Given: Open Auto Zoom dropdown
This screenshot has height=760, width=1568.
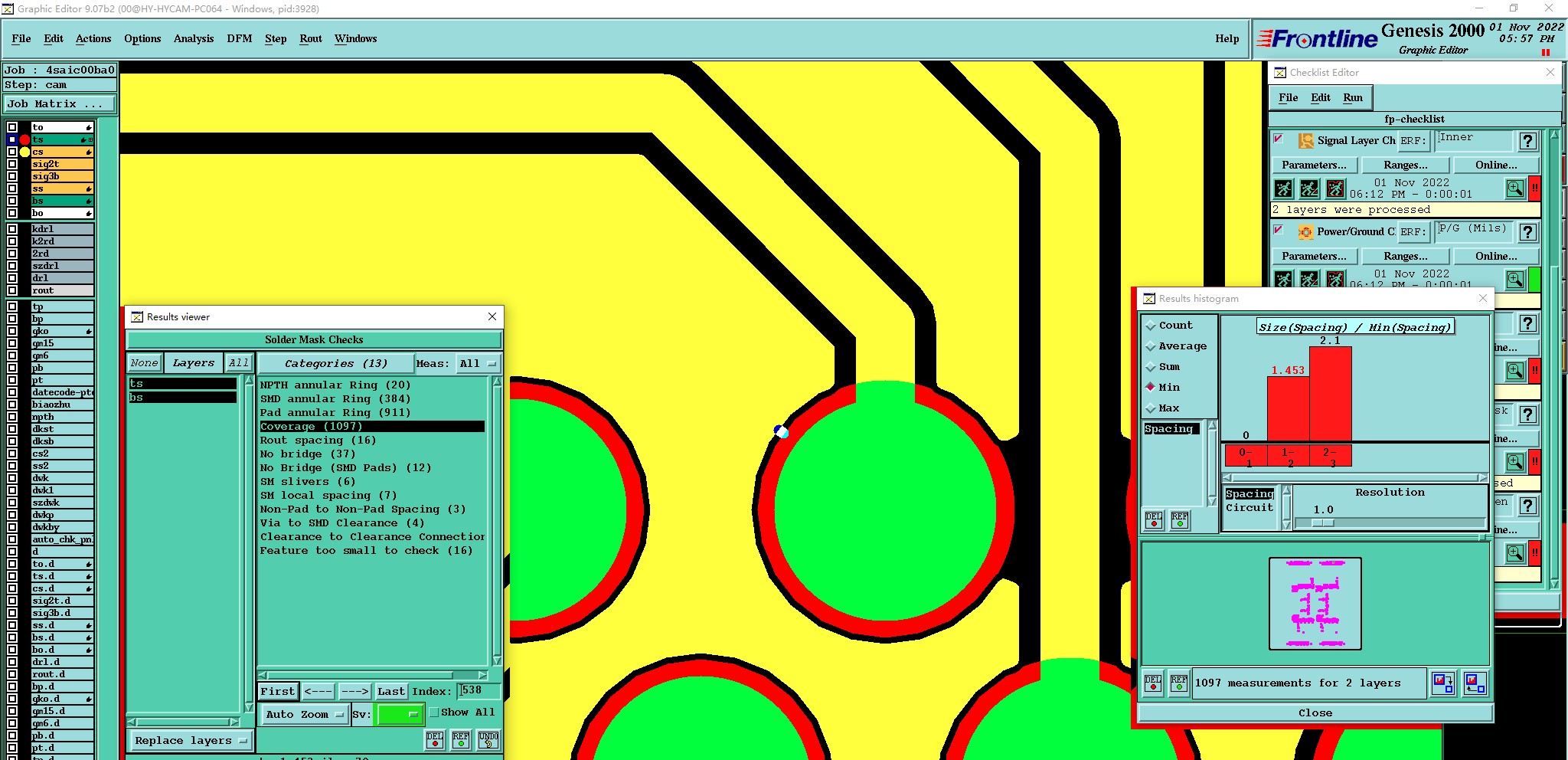Looking at the screenshot, I should click(x=303, y=715).
